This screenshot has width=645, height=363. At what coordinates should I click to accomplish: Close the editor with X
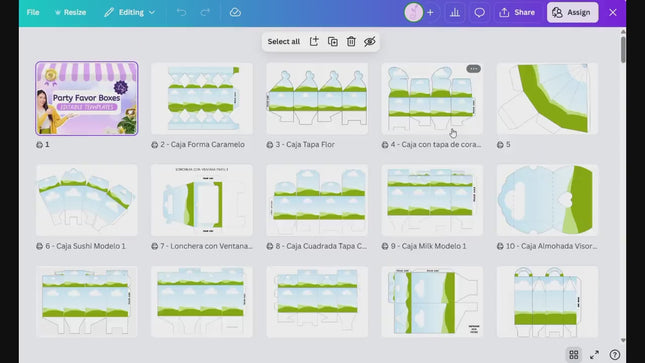point(613,12)
